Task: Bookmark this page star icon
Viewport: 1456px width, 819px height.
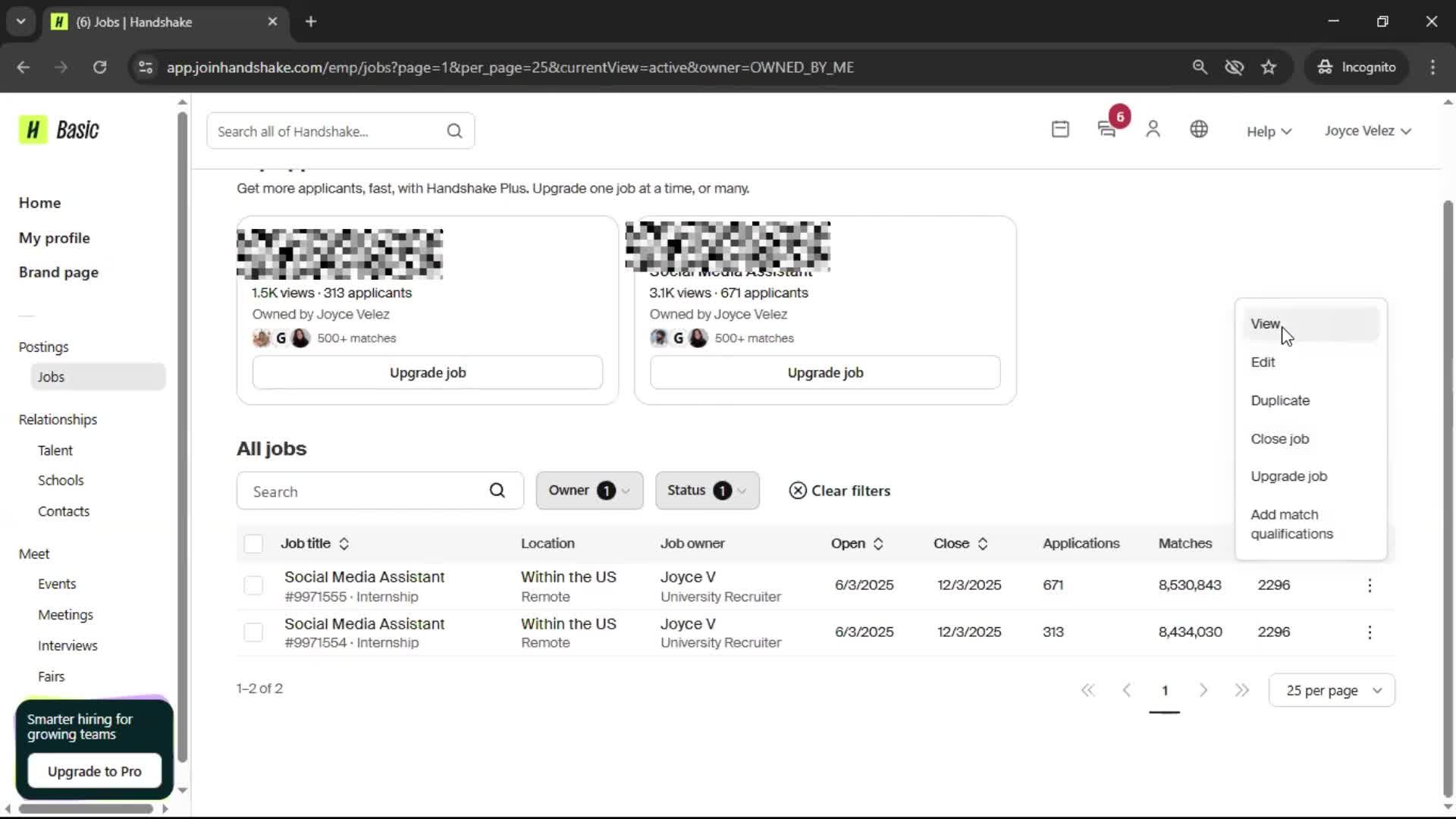Action: pos(1269,67)
